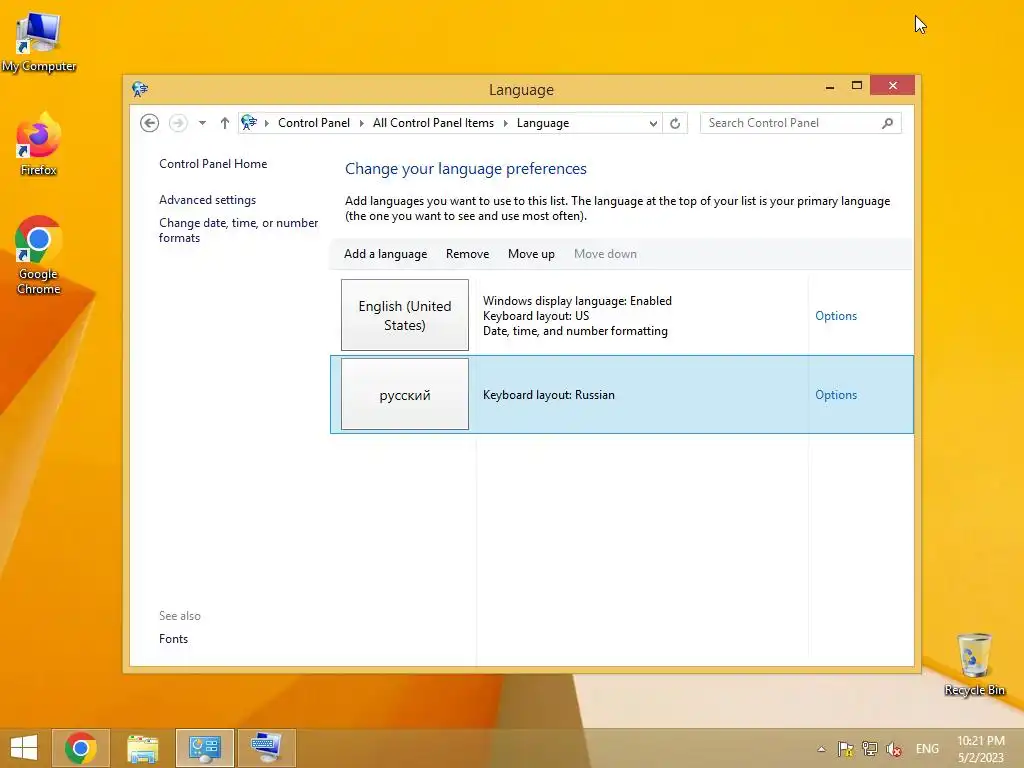Select Control Panel breadcrumb
This screenshot has width=1024, height=768.
(x=313, y=123)
